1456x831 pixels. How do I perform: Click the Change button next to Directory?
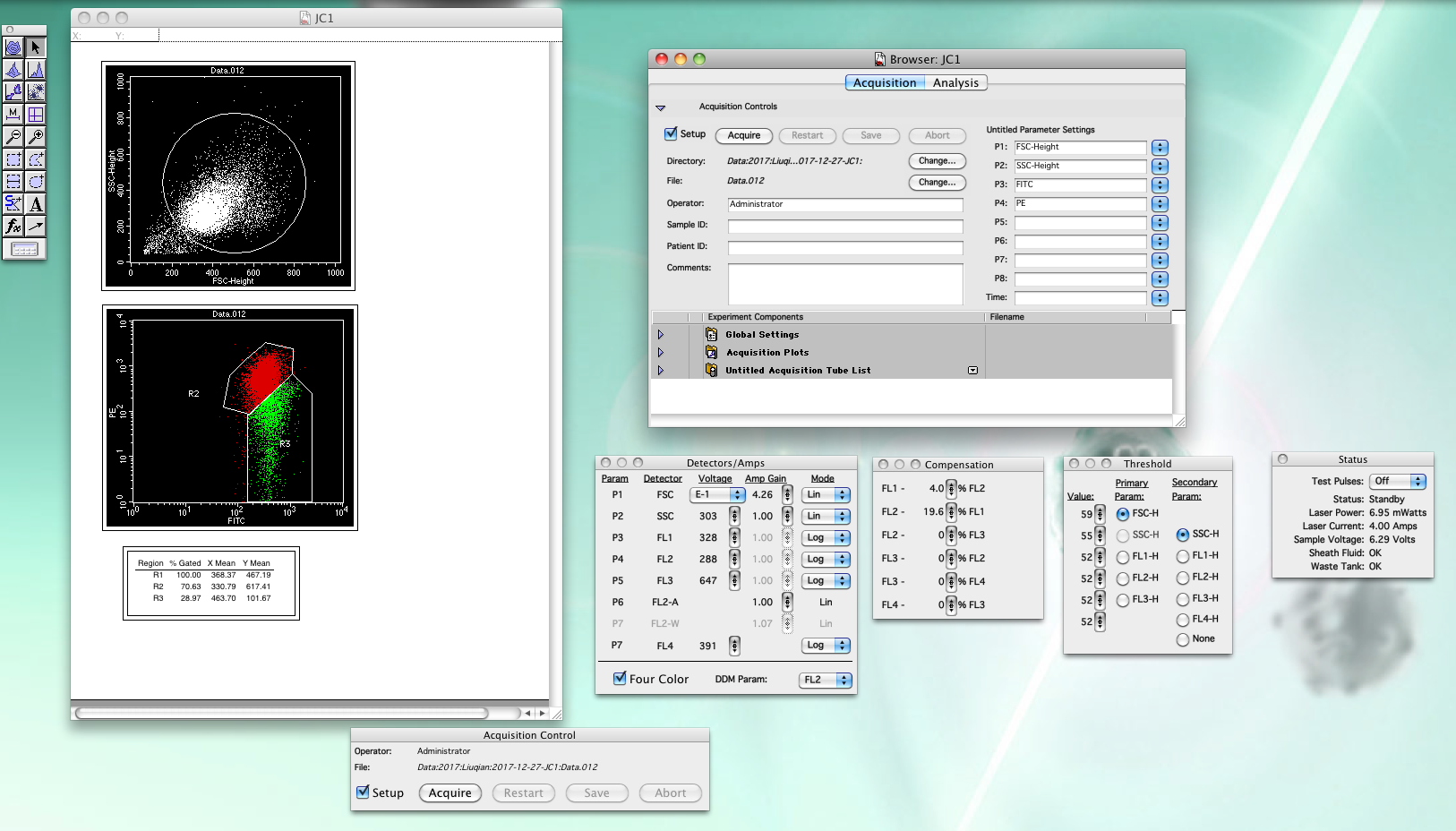pos(937,161)
